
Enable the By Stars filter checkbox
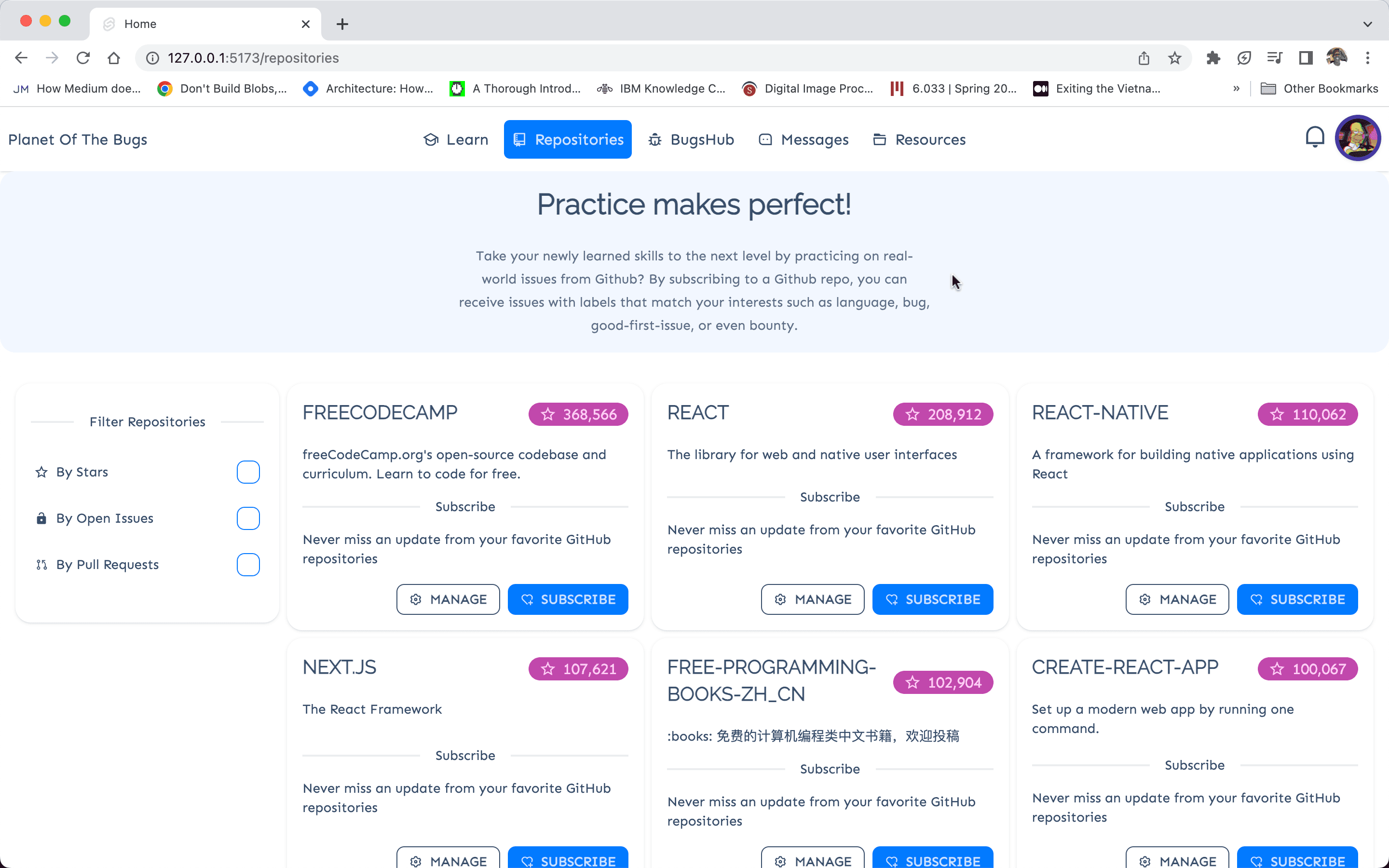pyautogui.click(x=248, y=472)
